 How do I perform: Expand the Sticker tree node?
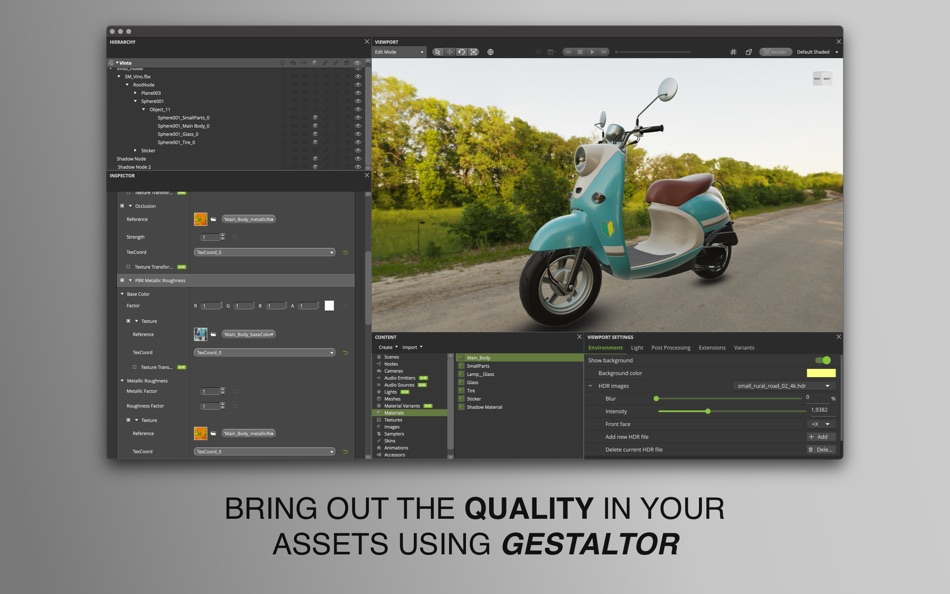click(x=135, y=150)
